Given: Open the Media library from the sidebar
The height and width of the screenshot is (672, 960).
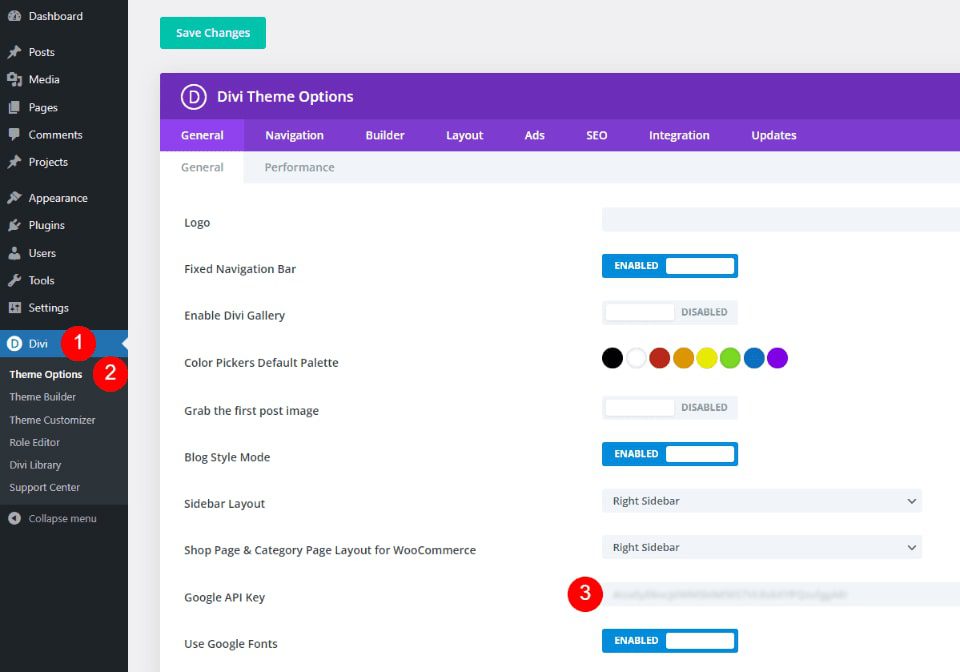Looking at the screenshot, I should tap(45, 79).
